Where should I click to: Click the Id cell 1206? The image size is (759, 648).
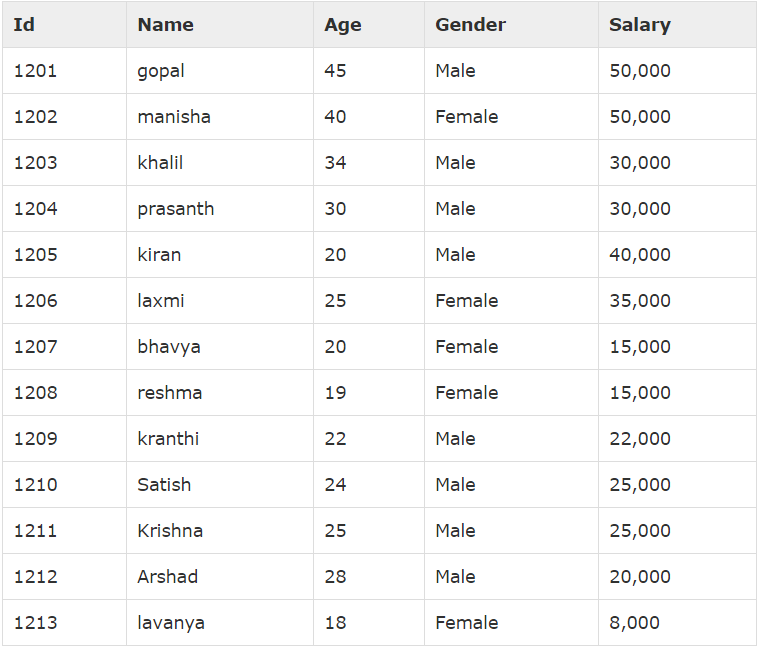(x=36, y=301)
